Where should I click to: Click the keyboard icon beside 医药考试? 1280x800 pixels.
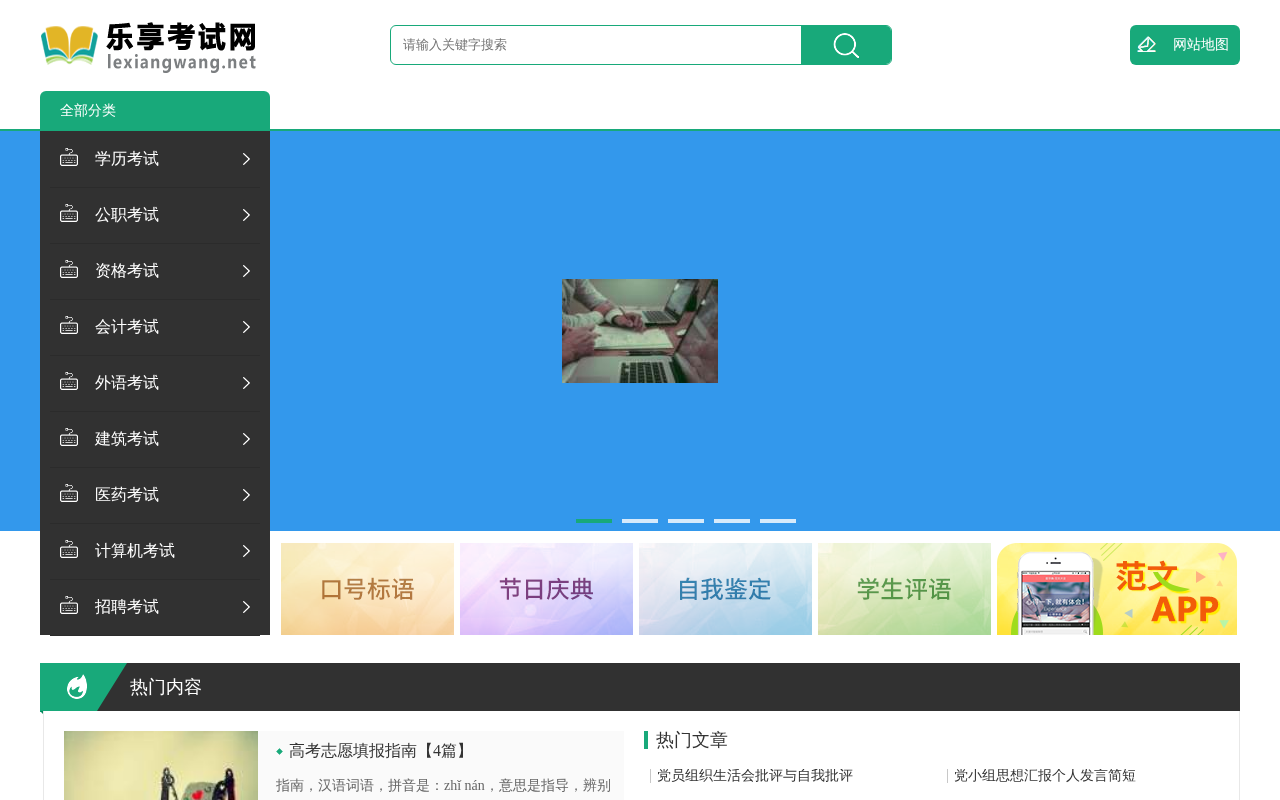(69, 494)
